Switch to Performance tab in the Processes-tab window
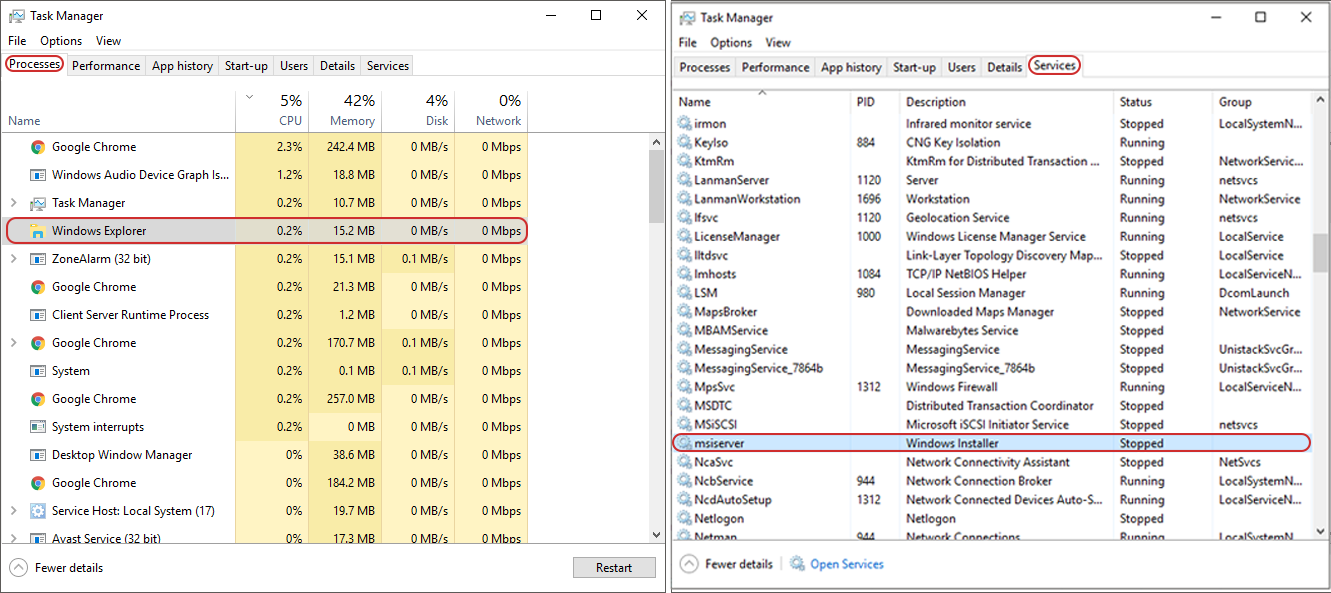1331x593 pixels. pyautogui.click(x=106, y=66)
